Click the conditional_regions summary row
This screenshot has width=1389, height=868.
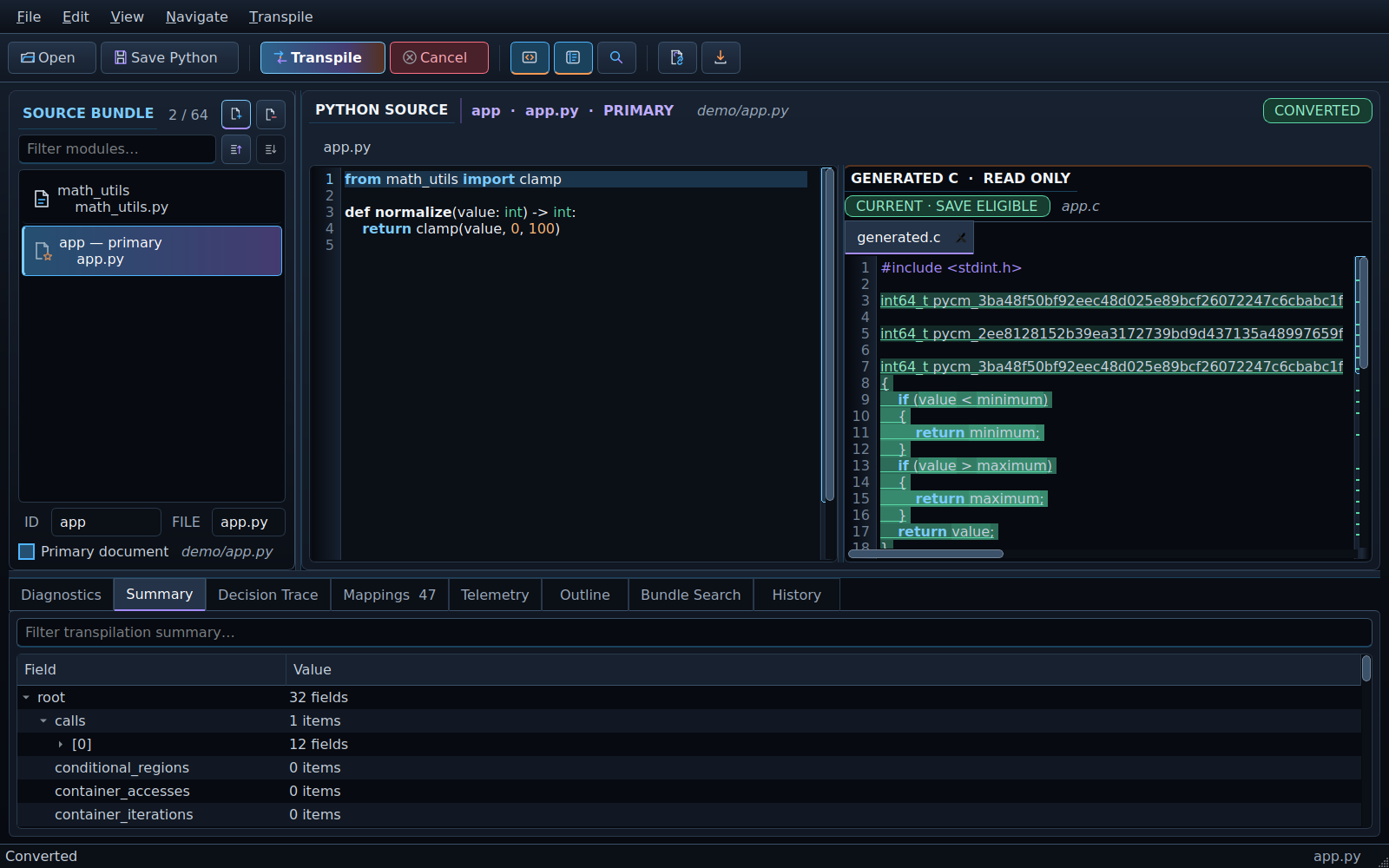[689, 767]
